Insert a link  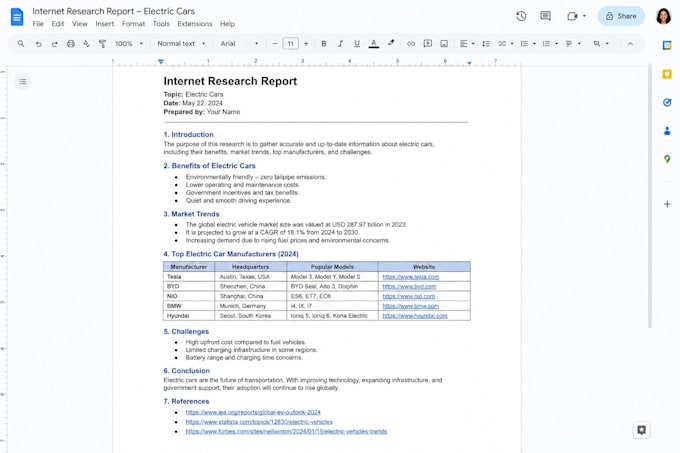[x=411, y=44]
